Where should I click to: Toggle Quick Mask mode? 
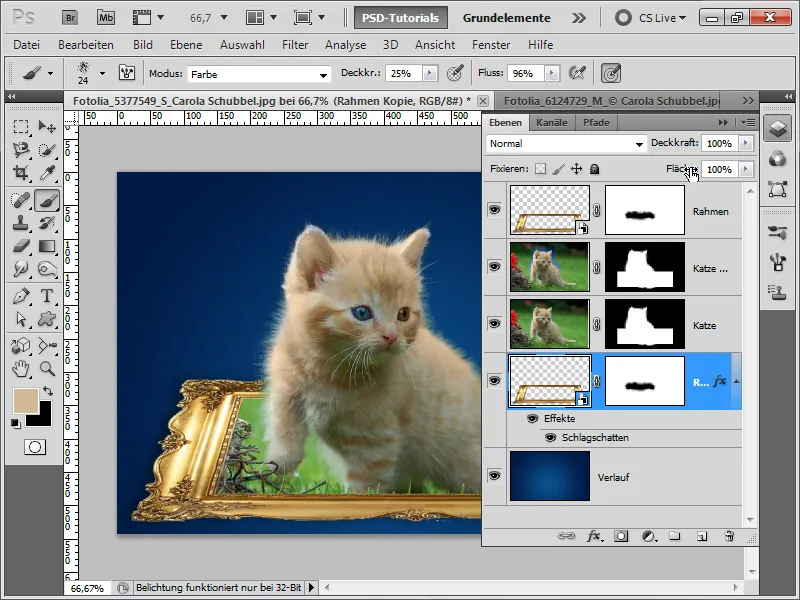click(35, 447)
